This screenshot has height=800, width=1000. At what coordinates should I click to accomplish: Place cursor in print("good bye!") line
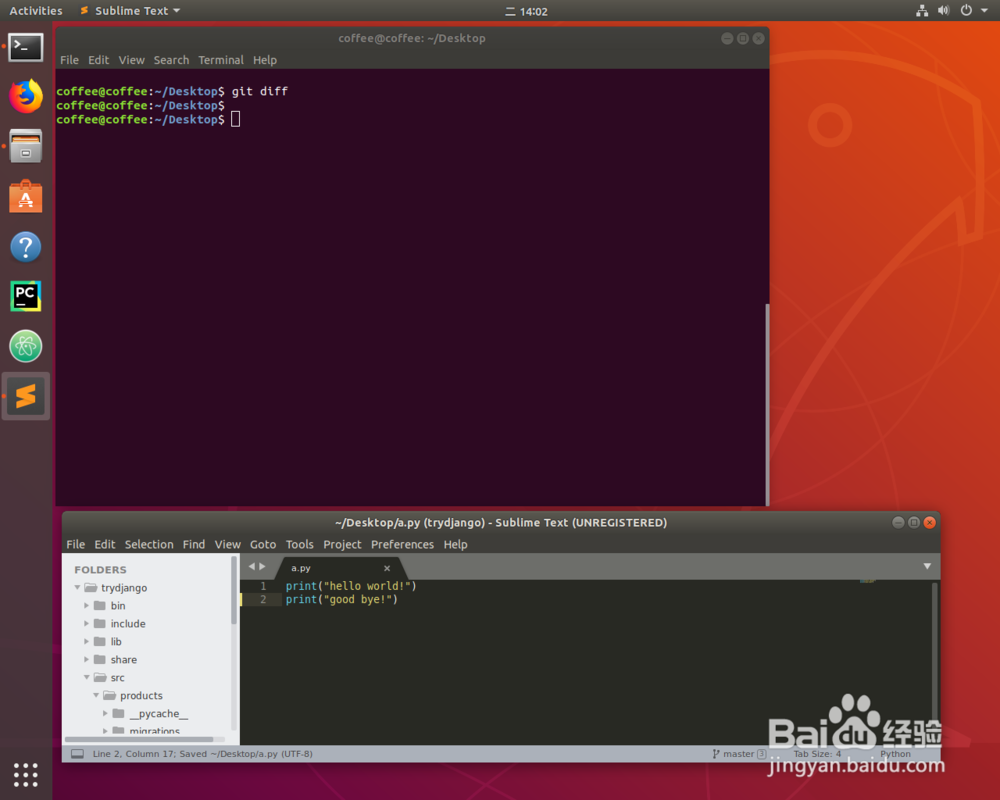pyautogui.click(x=341, y=600)
